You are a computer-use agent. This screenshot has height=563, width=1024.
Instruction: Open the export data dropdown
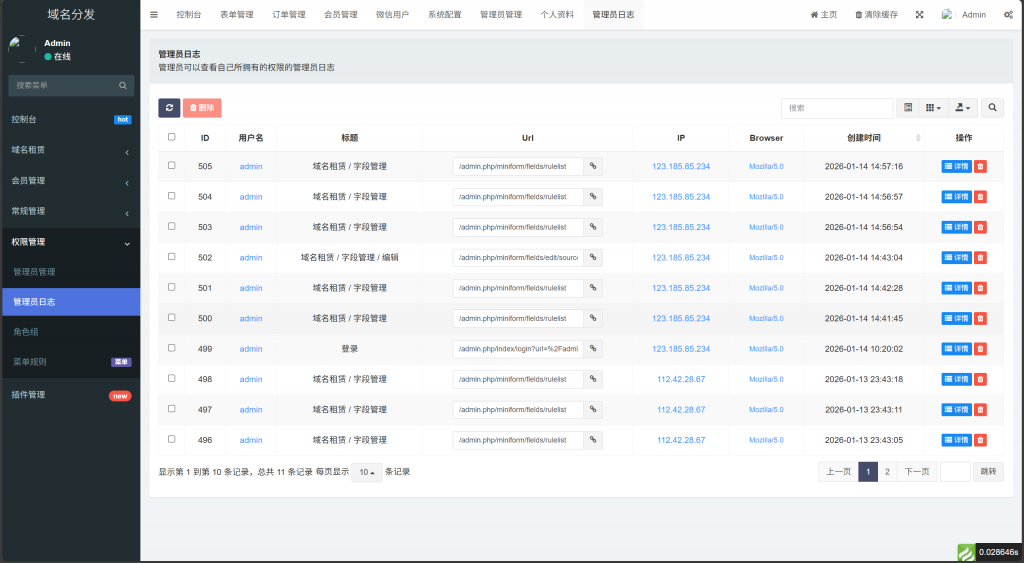(963, 108)
